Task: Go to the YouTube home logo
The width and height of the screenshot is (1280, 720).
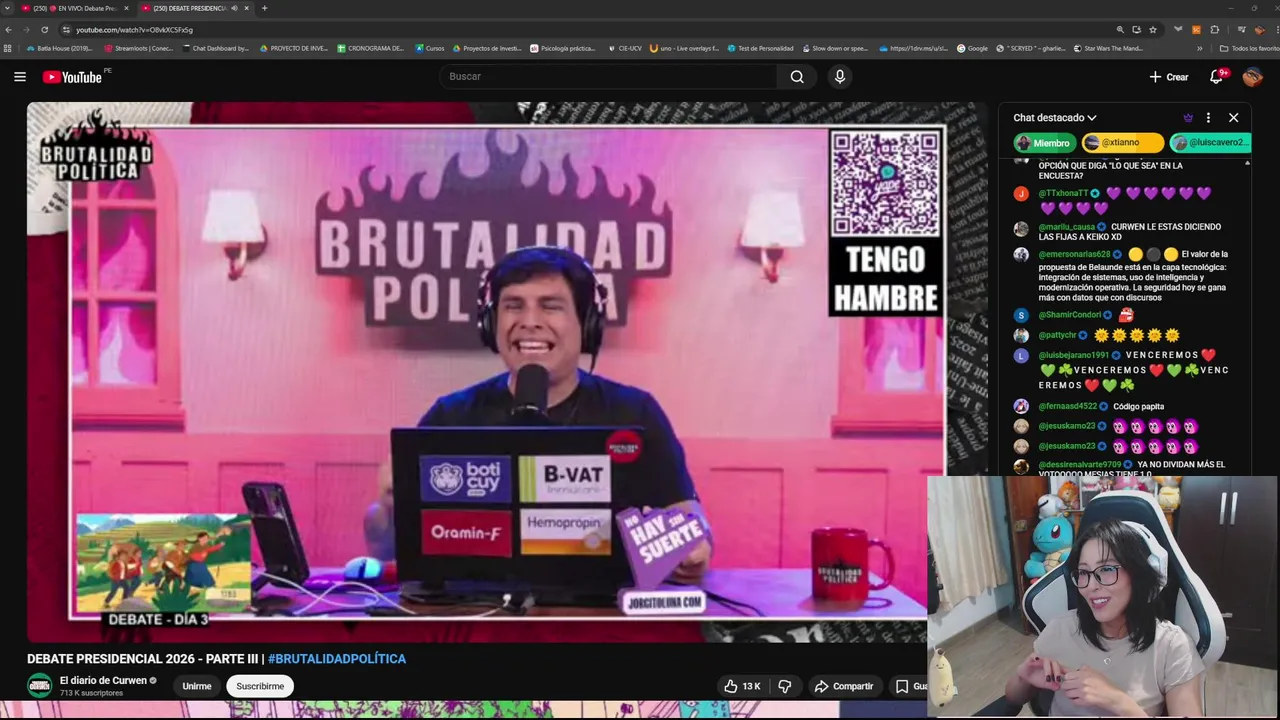Action: (72, 77)
